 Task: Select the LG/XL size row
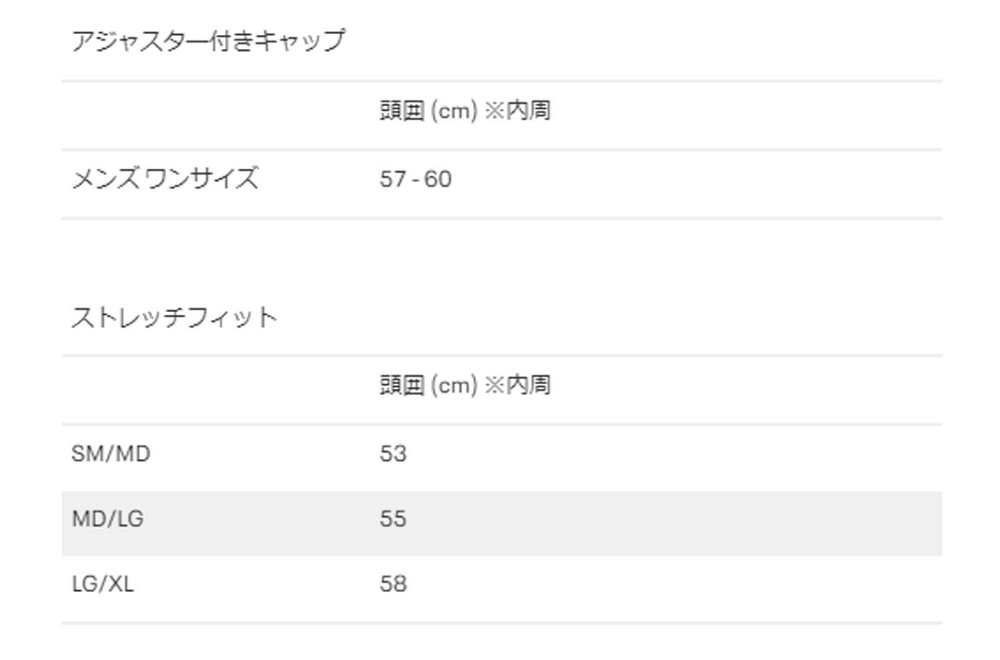click(x=501, y=589)
